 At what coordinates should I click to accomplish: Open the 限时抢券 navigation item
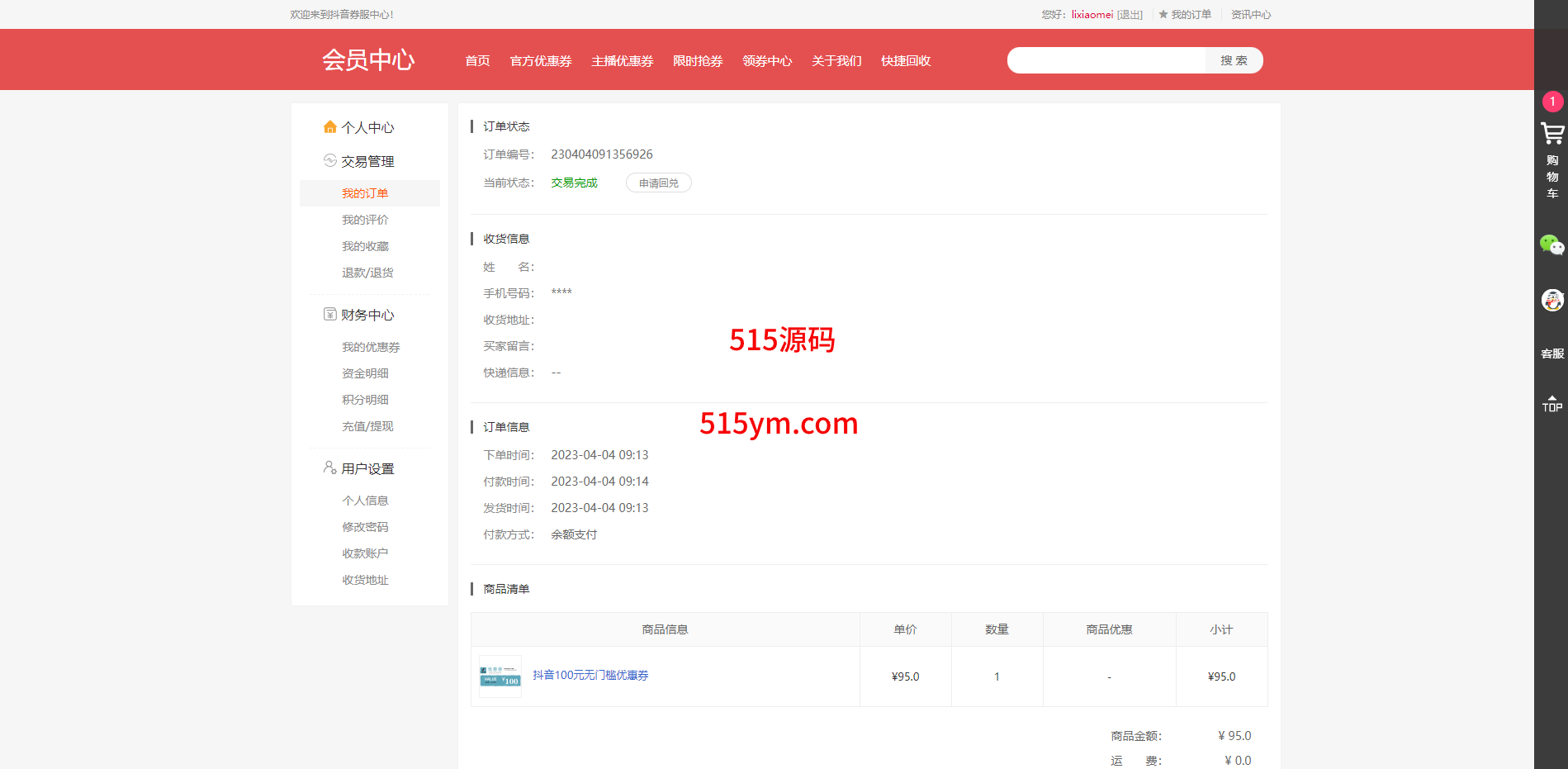698,61
